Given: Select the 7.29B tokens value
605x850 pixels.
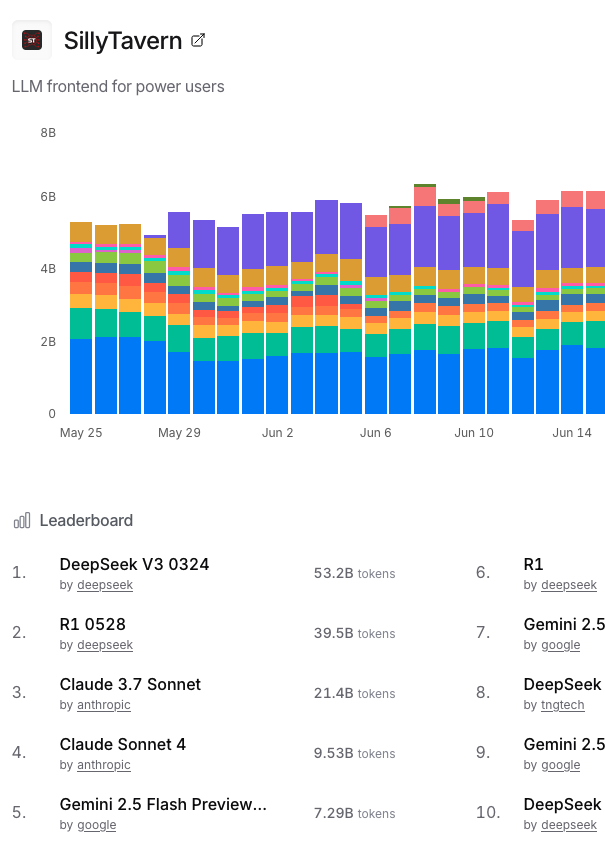Looking at the screenshot, I should tap(355, 814).
